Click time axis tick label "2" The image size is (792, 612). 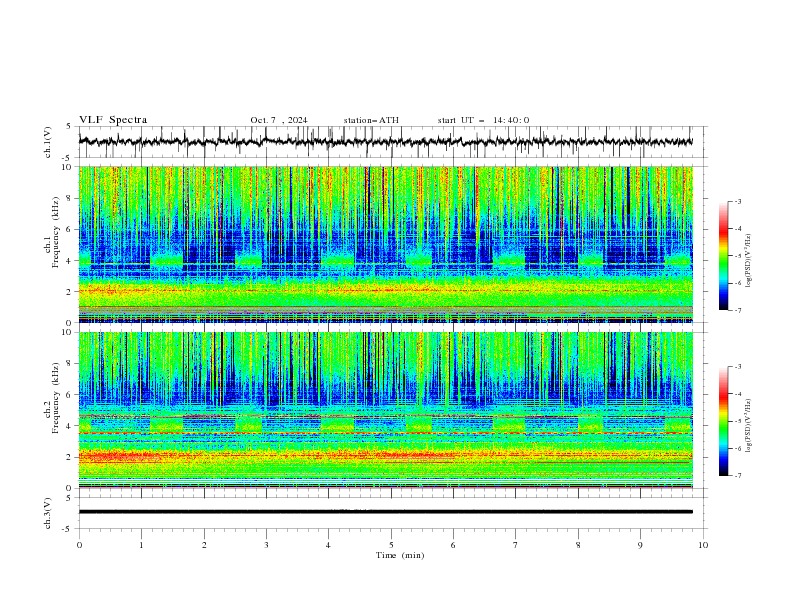204,545
